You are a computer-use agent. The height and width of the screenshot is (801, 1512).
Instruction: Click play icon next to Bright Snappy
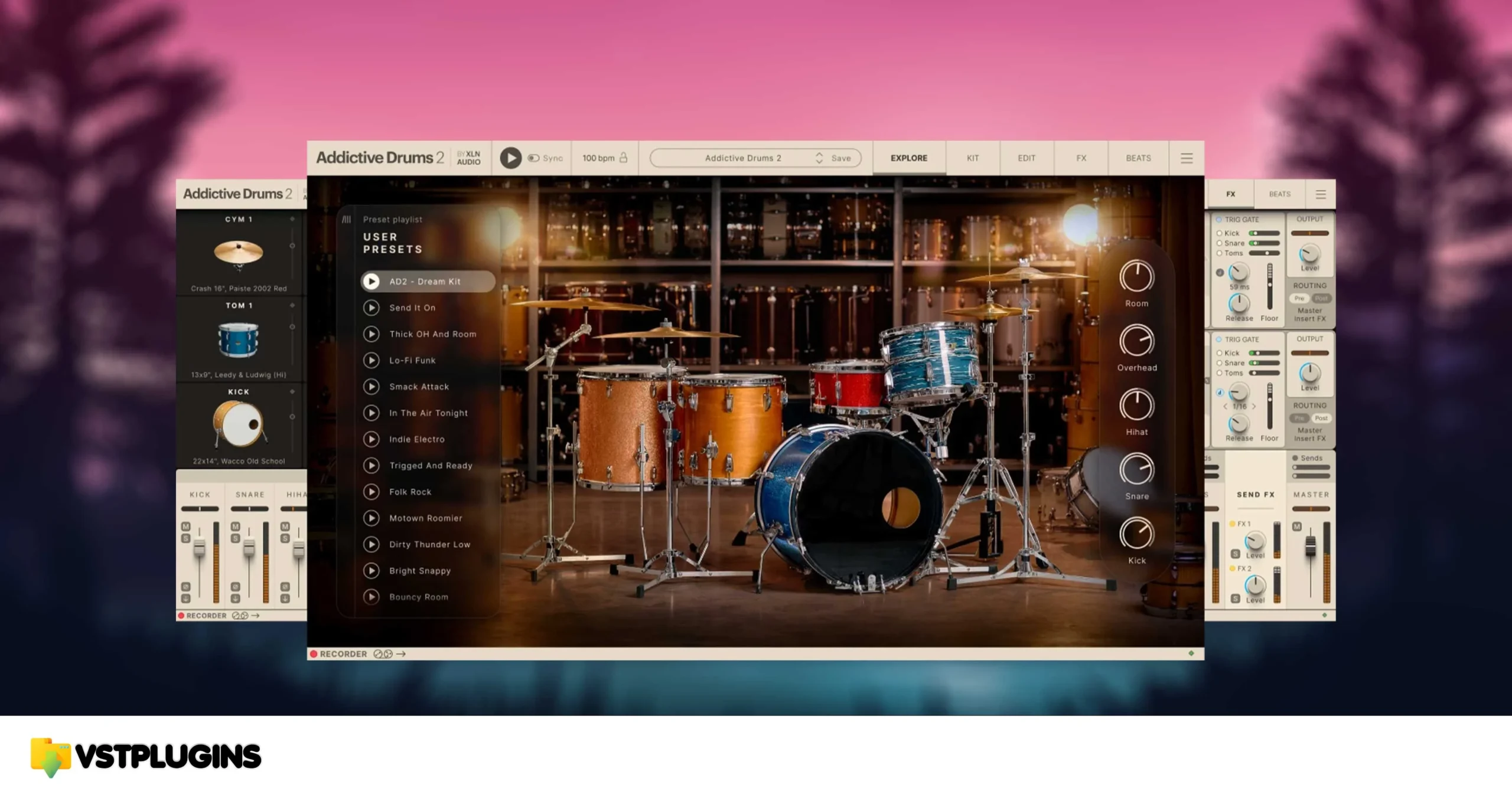click(371, 570)
